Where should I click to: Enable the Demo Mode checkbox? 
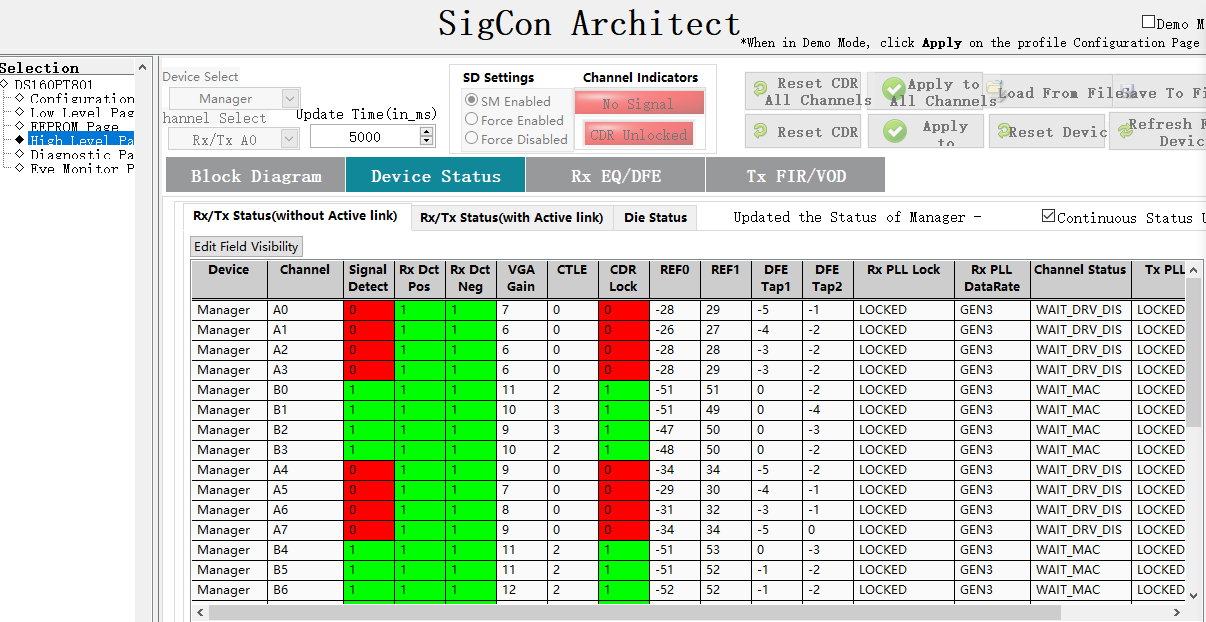(1148, 22)
